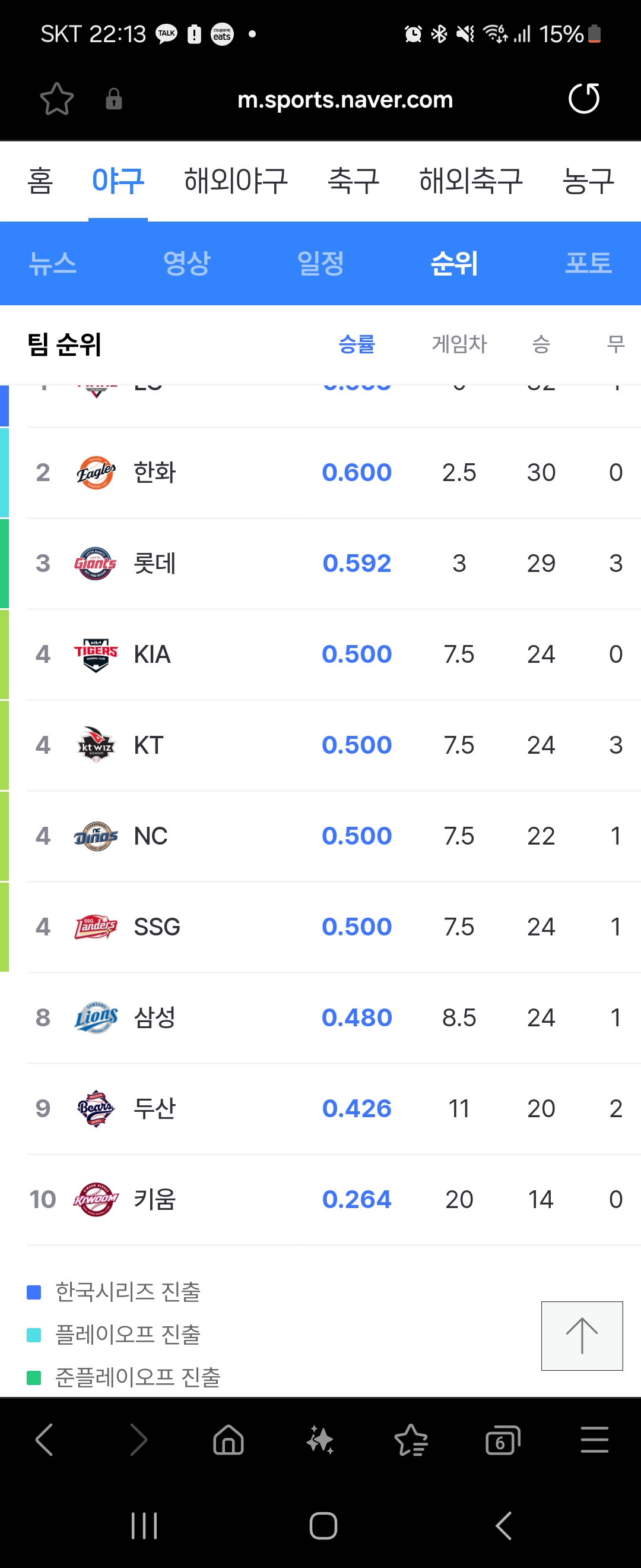641x1568 pixels.
Task: Open saved bookmarks list icon
Action: coord(411,1440)
